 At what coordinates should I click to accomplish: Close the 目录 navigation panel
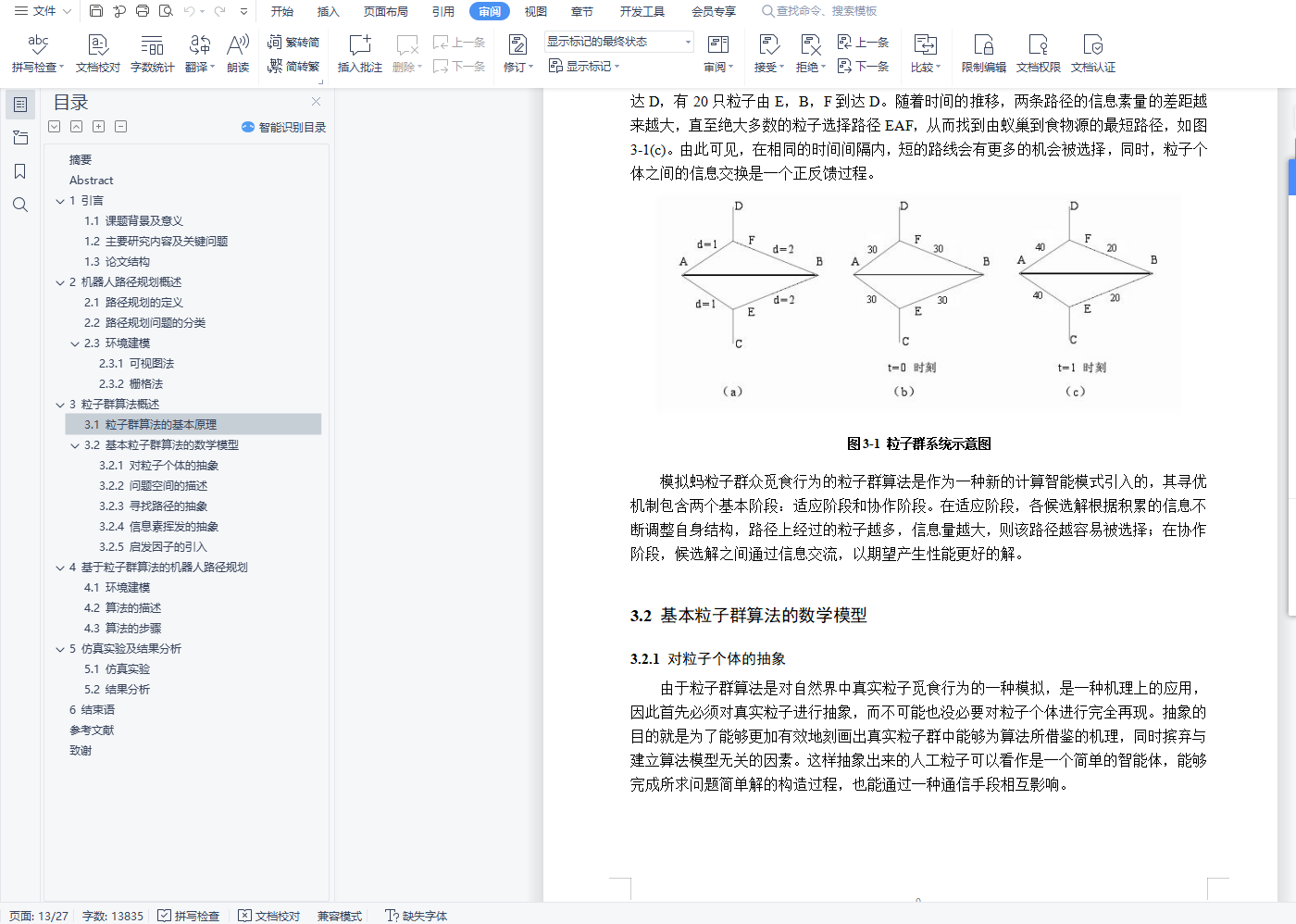316,102
